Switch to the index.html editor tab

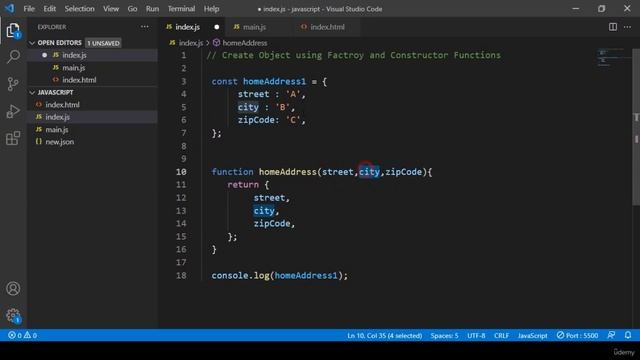point(327,27)
